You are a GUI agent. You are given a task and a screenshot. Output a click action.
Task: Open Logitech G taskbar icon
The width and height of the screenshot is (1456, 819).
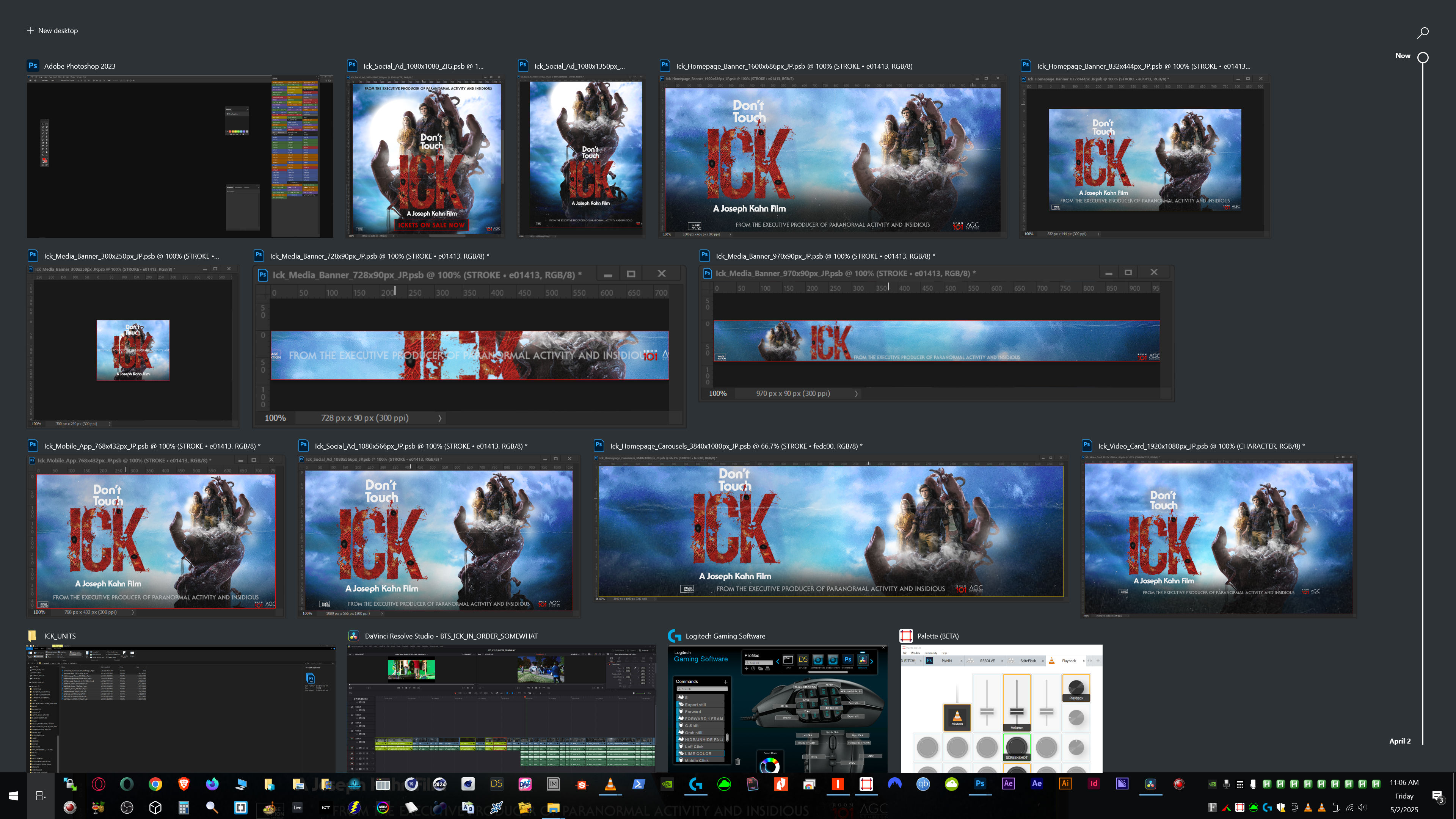pos(695,783)
